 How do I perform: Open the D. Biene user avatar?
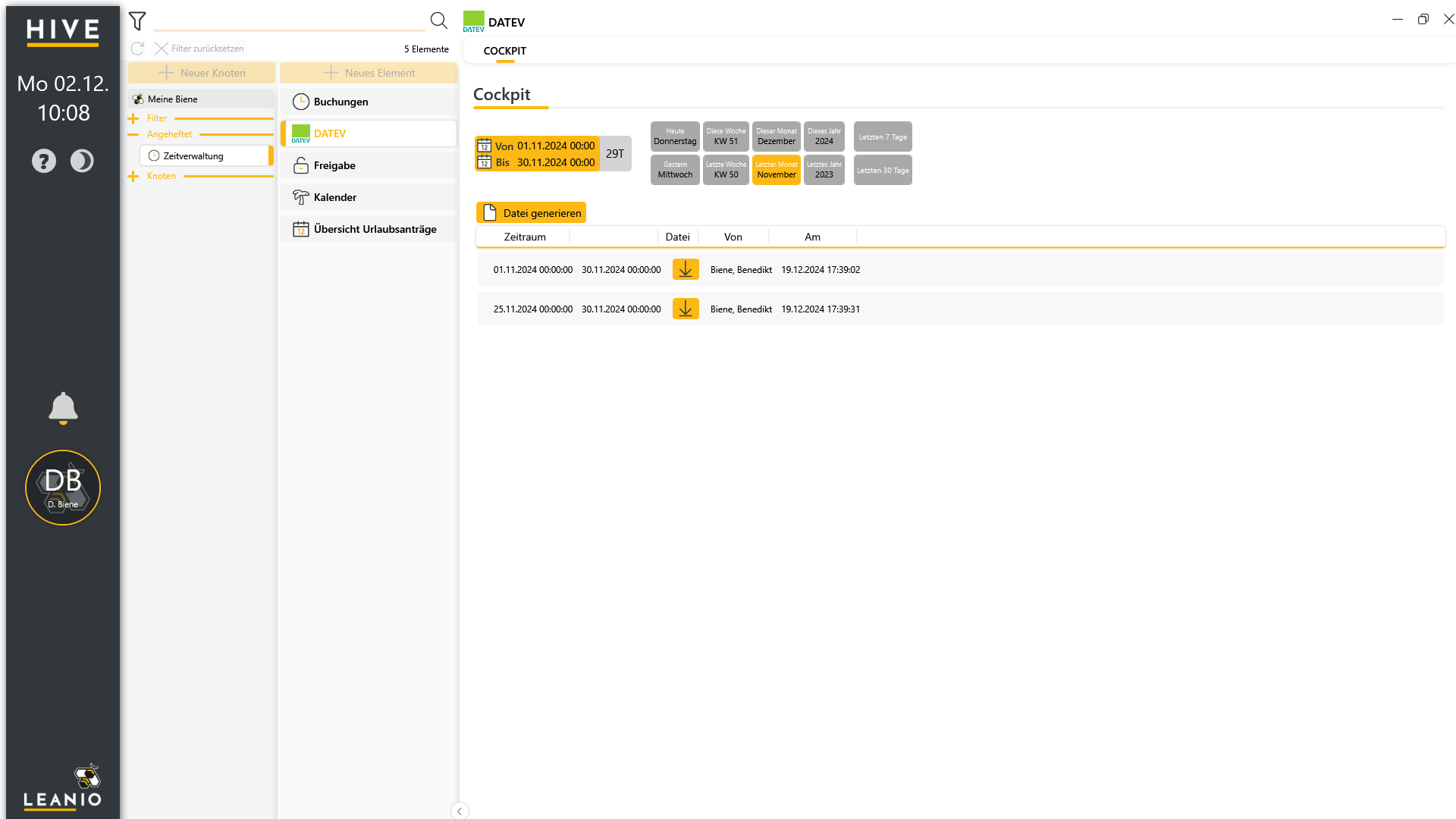63,488
